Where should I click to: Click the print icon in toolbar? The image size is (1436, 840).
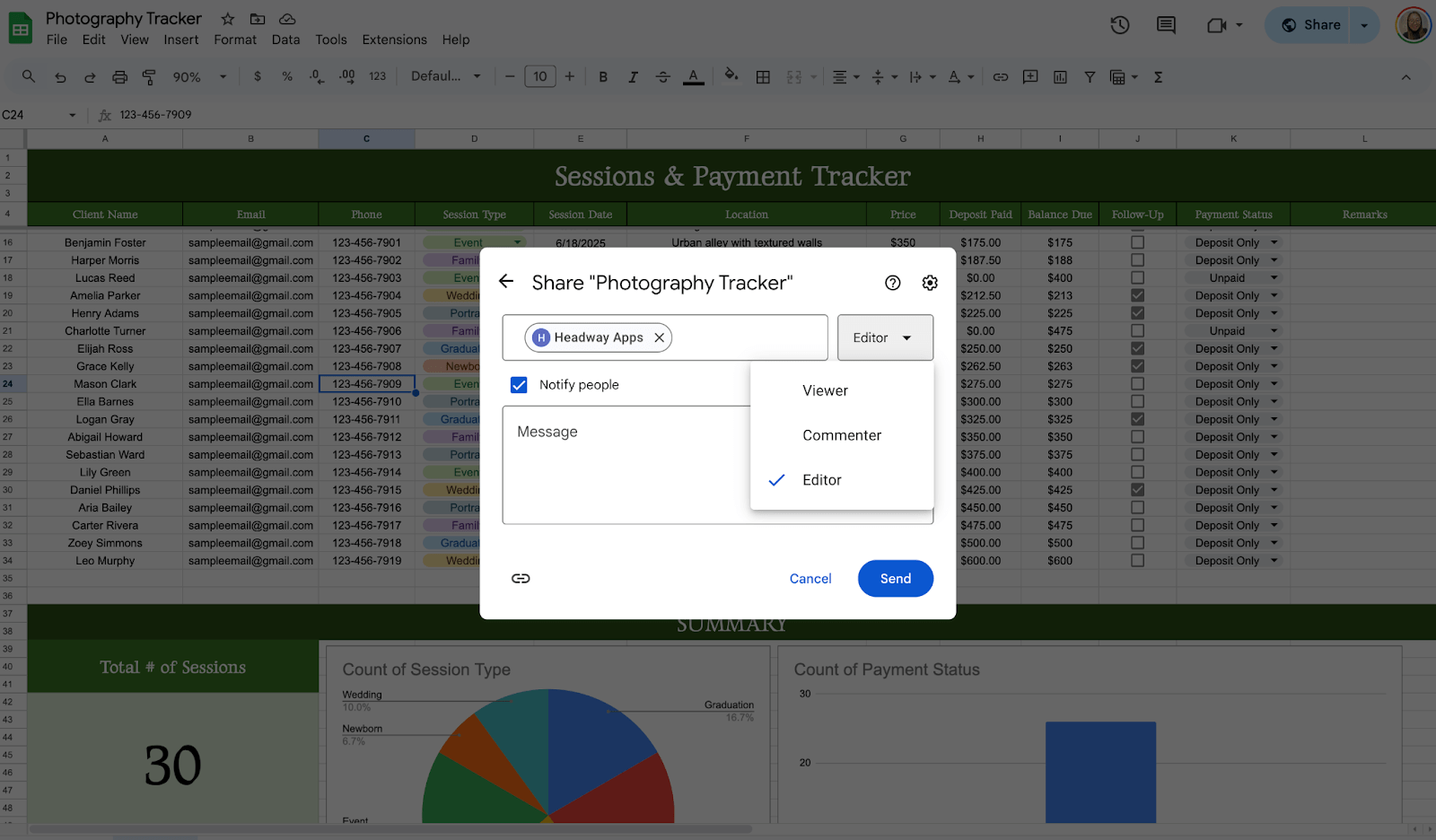coord(119,77)
